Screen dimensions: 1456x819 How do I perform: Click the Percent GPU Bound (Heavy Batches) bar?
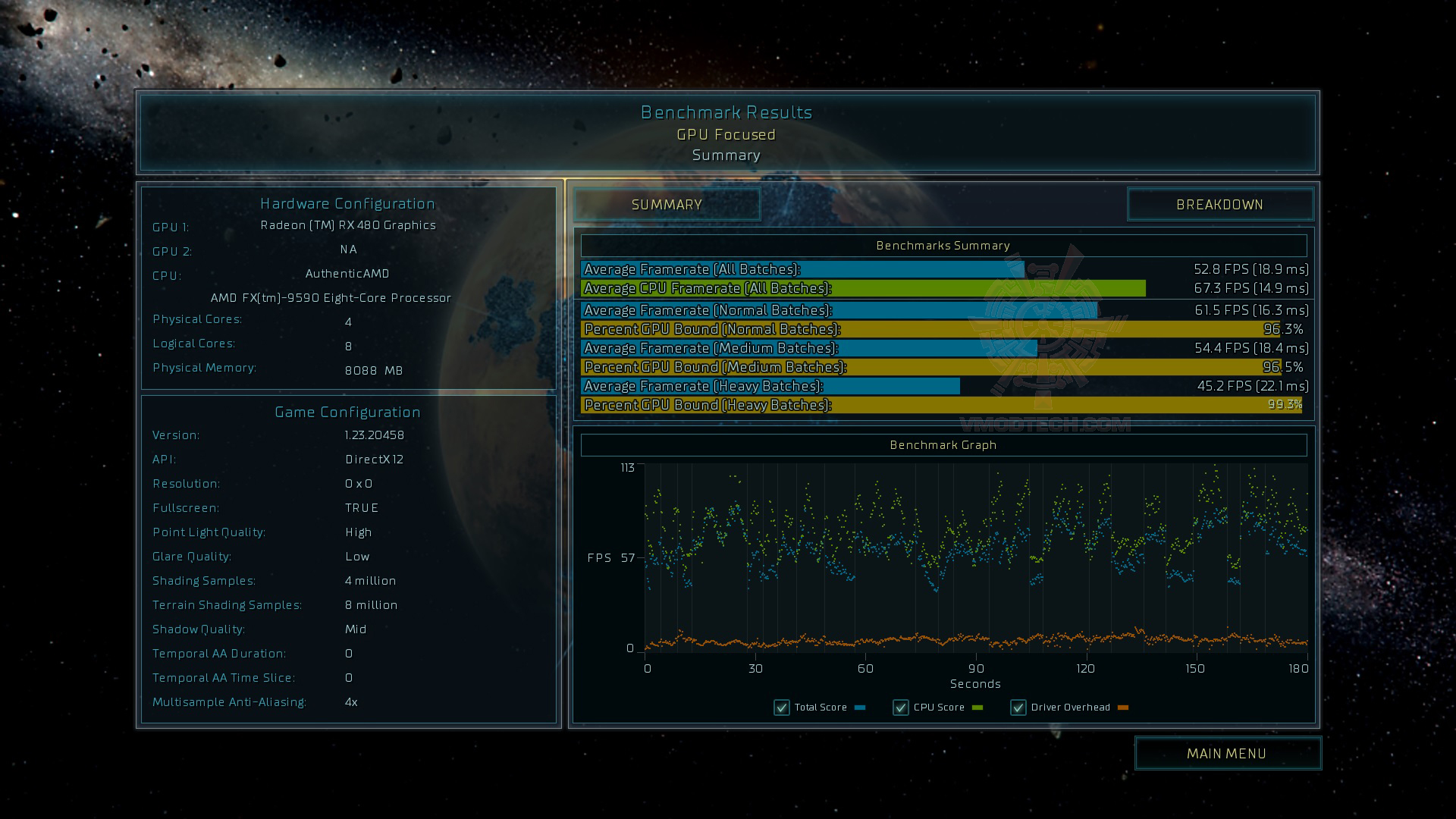[x=940, y=405]
